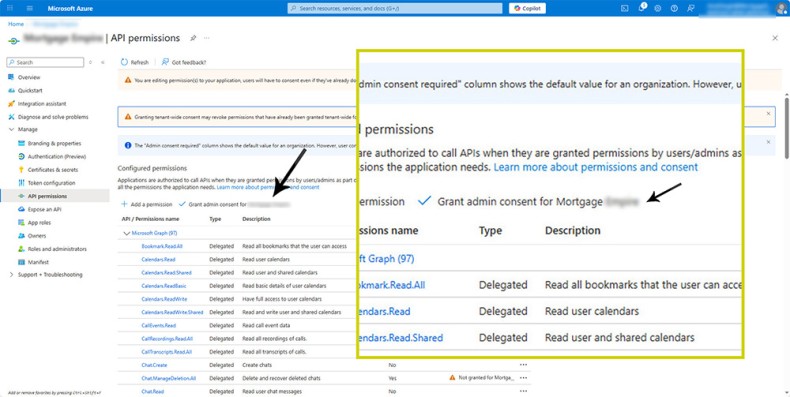Open Chat.Create permission link

pos(154,365)
